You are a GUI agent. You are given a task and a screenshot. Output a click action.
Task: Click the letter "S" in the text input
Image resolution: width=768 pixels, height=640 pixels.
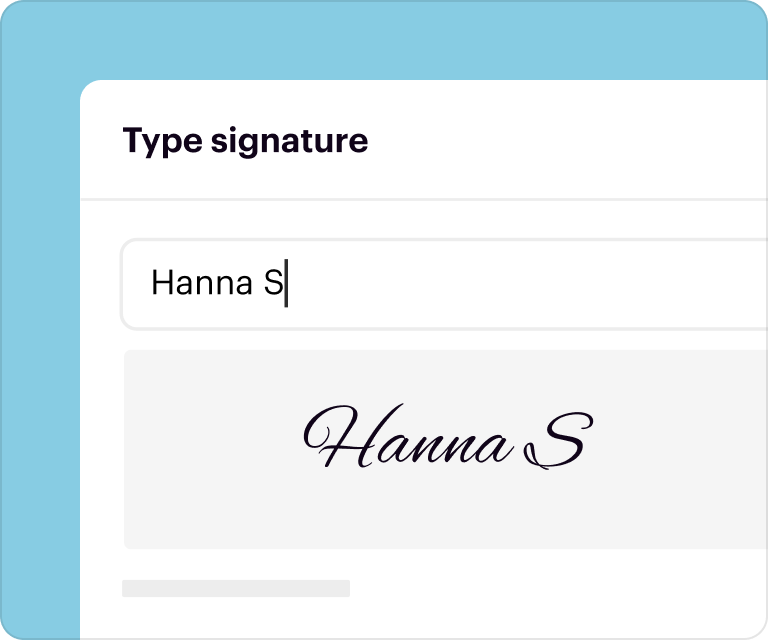pos(274,284)
